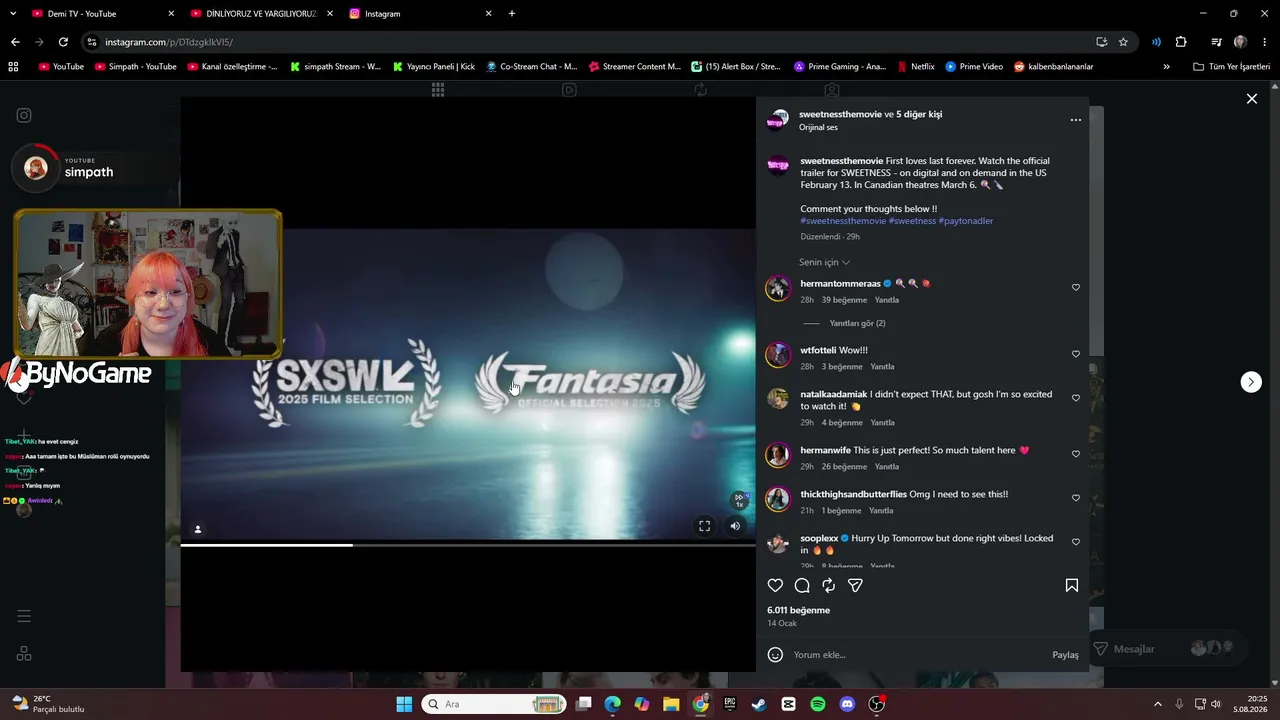Open the 'Yayıncı Paneli | Kick' bookmark

click(434, 67)
